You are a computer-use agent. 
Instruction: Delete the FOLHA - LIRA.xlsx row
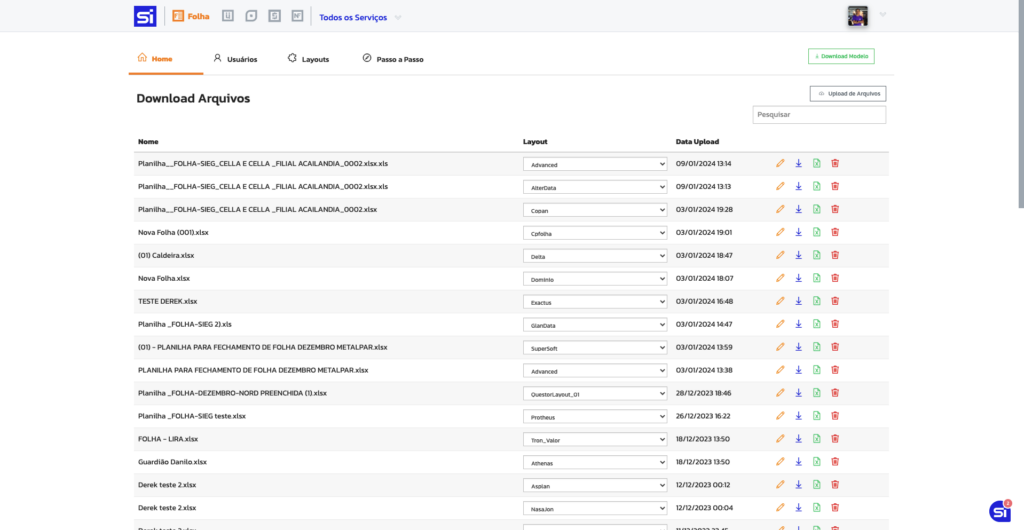point(835,439)
